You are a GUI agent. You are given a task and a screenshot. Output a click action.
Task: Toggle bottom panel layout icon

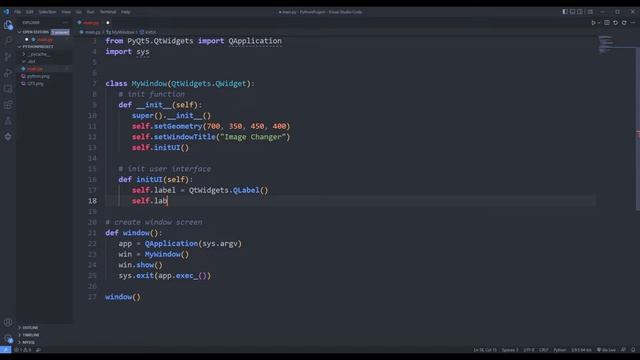tap(572, 12)
